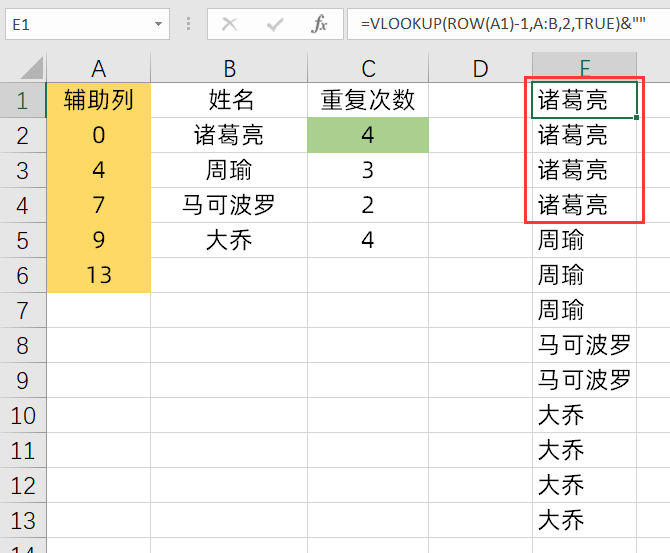Click cell E2 诸葛亮
Image resolution: width=670 pixels, height=553 pixels.
point(585,135)
